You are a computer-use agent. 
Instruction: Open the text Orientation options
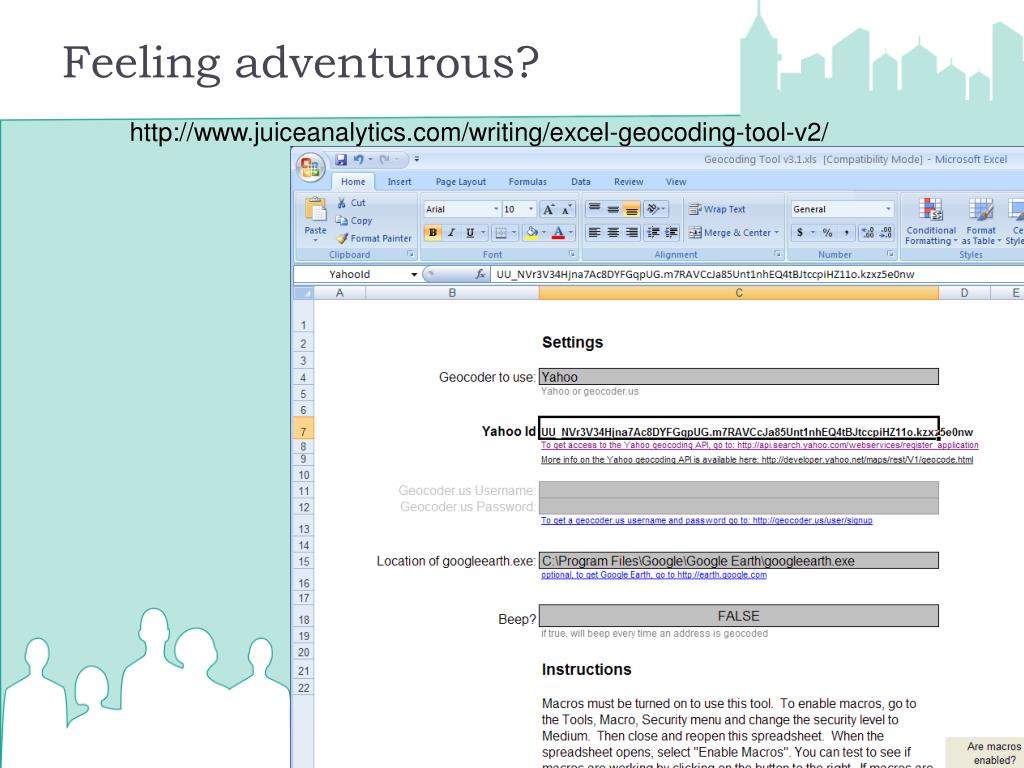coord(655,209)
